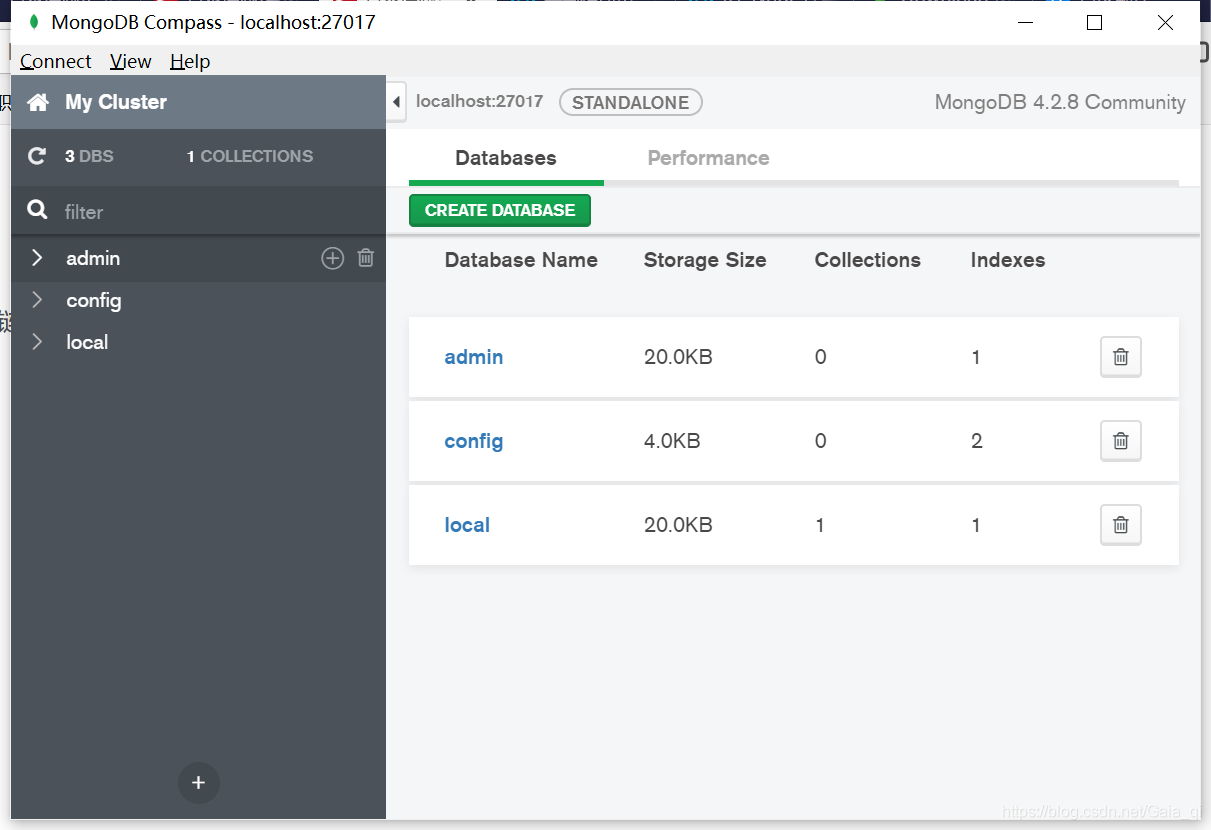Open the local database link in table
This screenshot has height=830, width=1211.
coord(467,525)
